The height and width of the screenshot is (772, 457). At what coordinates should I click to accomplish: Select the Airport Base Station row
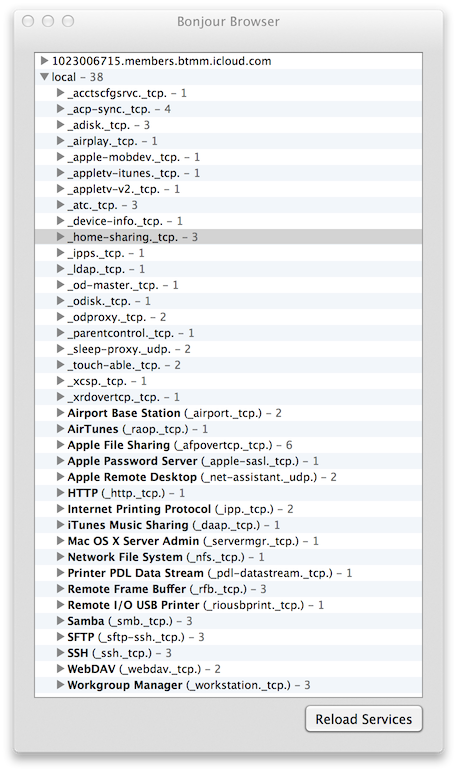click(x=228, y=413)
